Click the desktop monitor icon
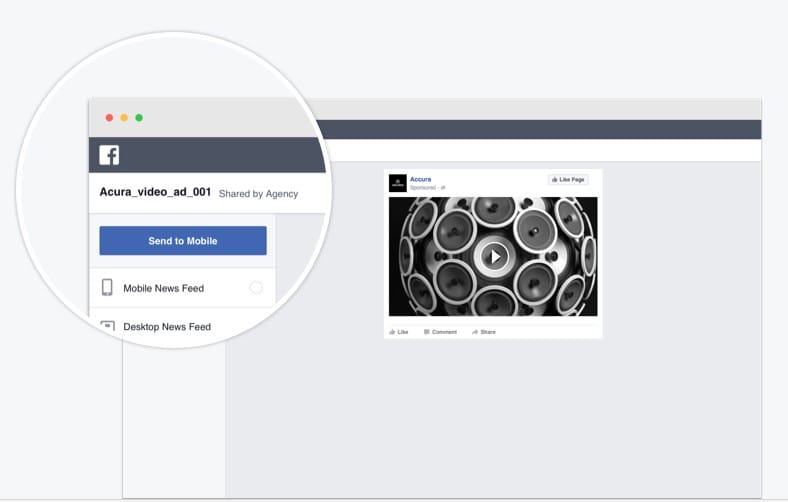Screen dimensions: 788x502 pos(107,326)
